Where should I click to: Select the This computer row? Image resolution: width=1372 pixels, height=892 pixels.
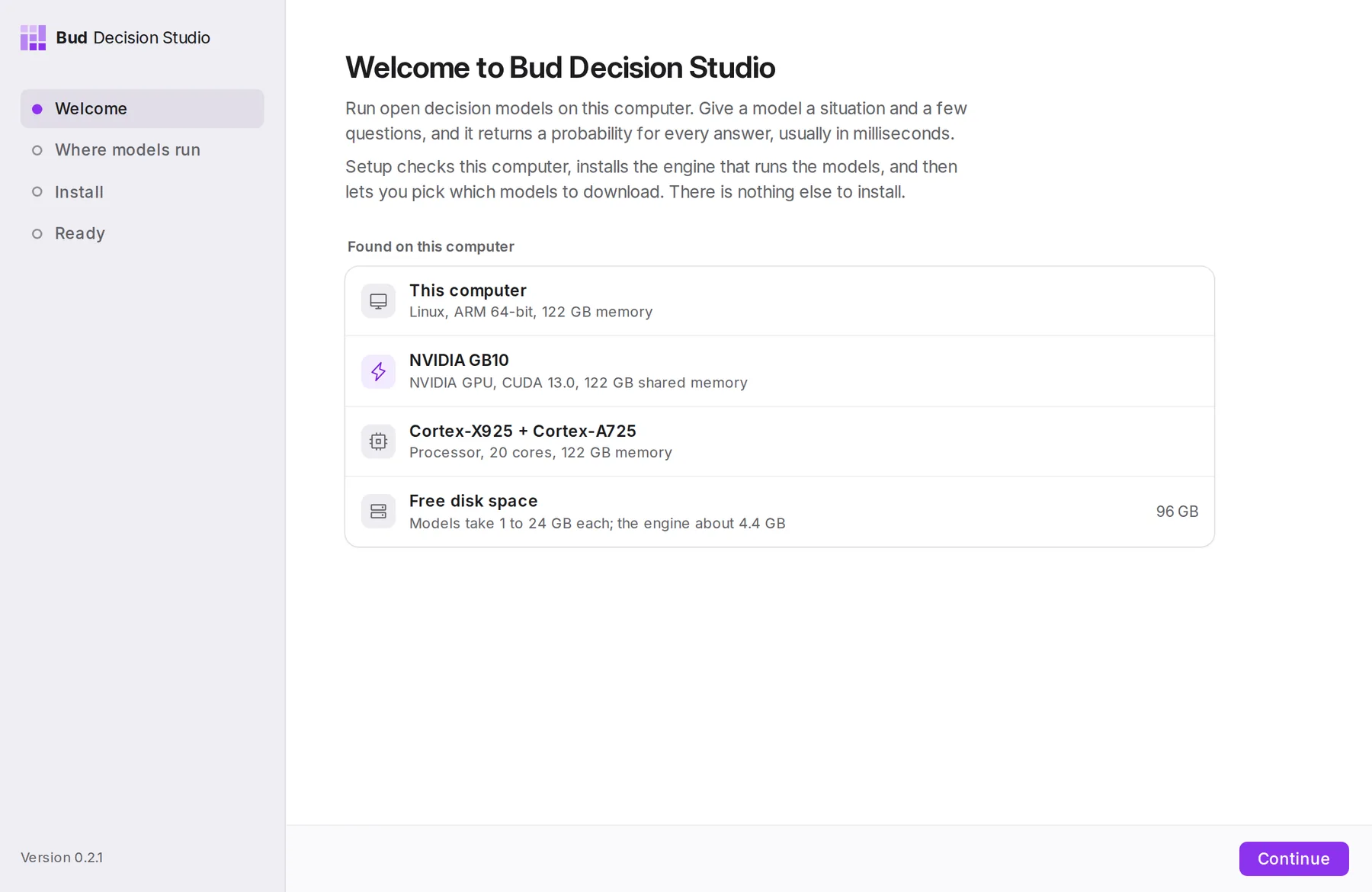[x=779, y=301]
